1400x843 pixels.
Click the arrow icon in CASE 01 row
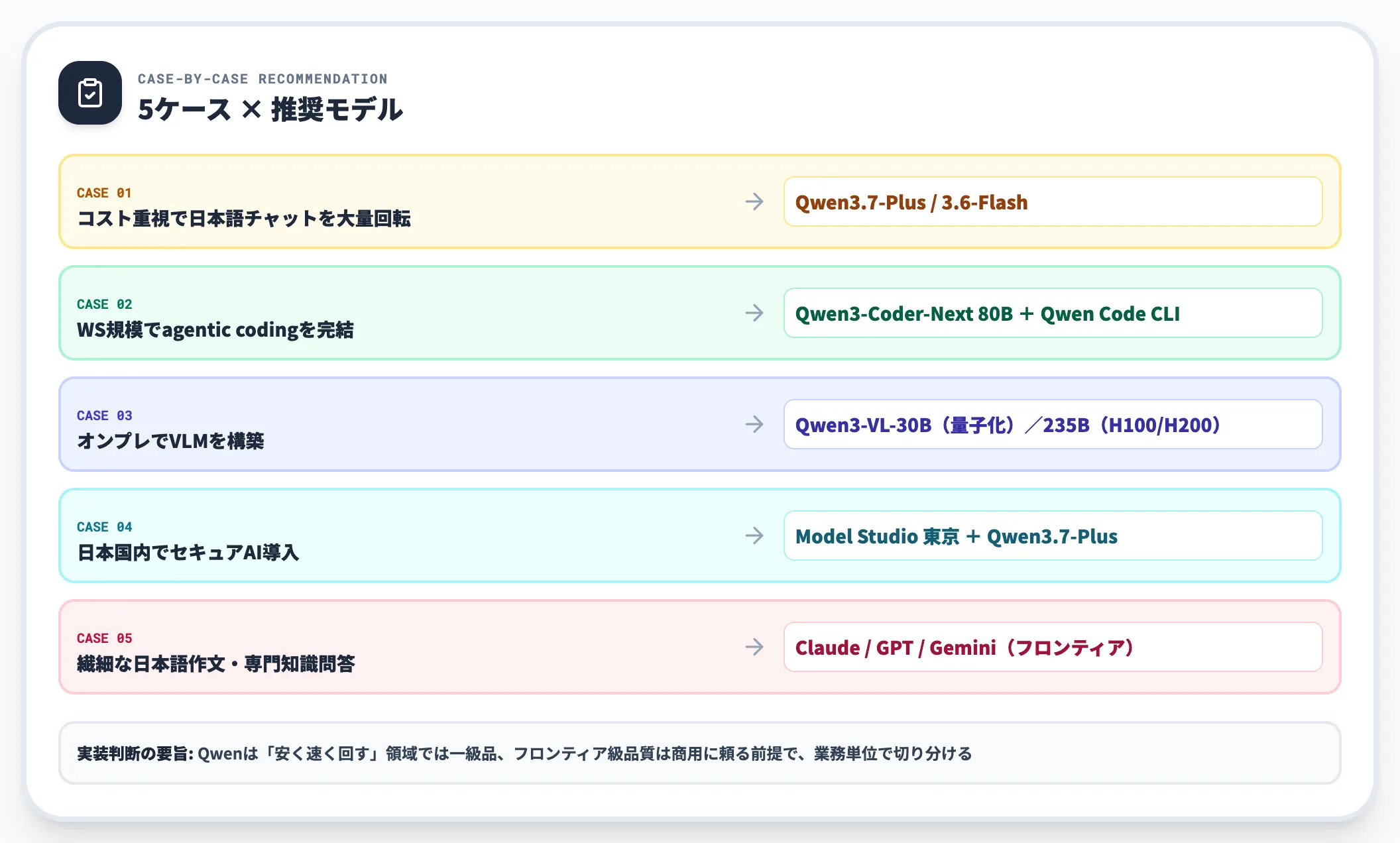(x=754, y=201)
